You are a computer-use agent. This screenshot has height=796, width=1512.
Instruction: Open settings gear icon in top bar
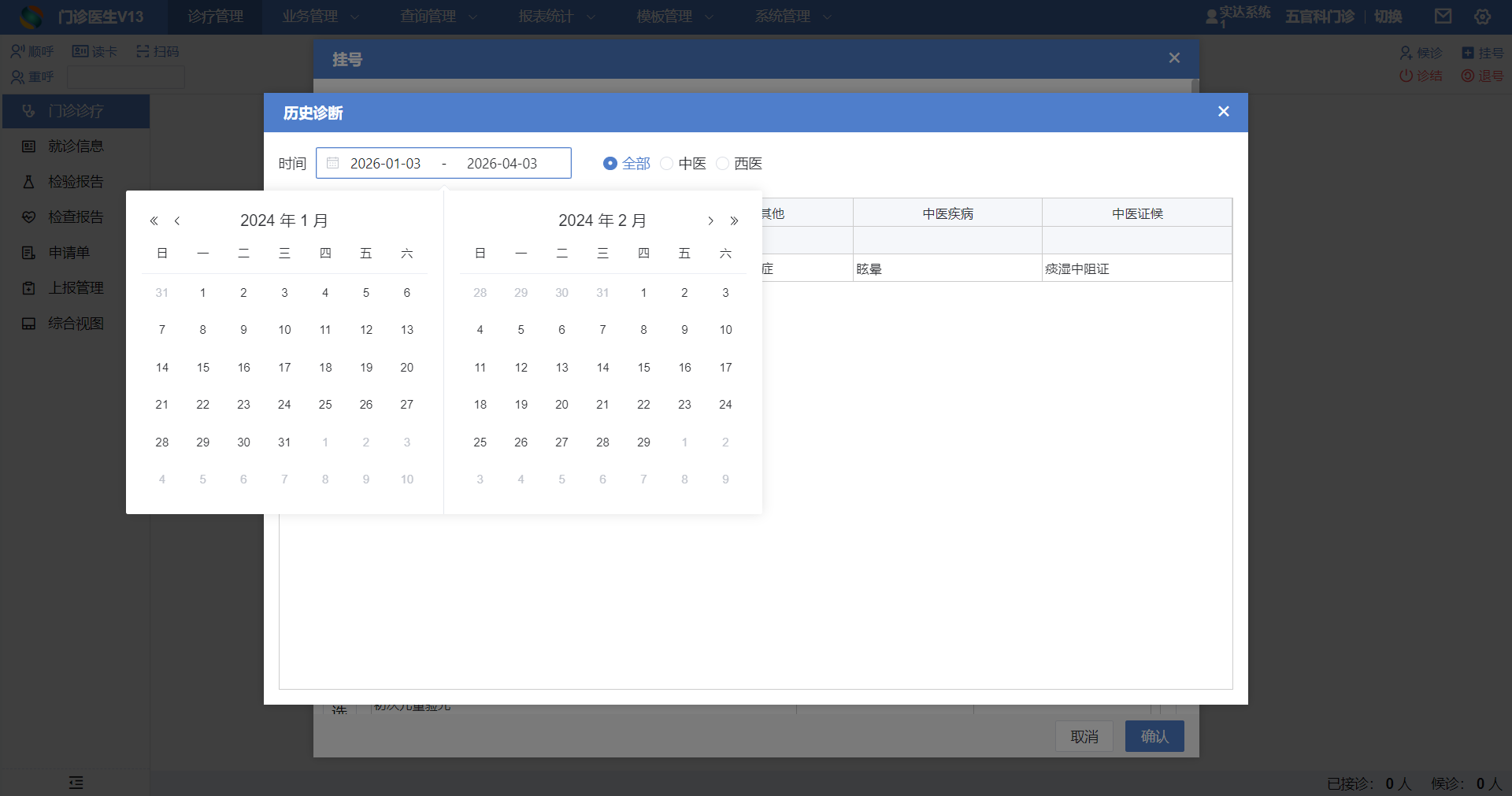pyautogui.click(x=1482, y=17)
